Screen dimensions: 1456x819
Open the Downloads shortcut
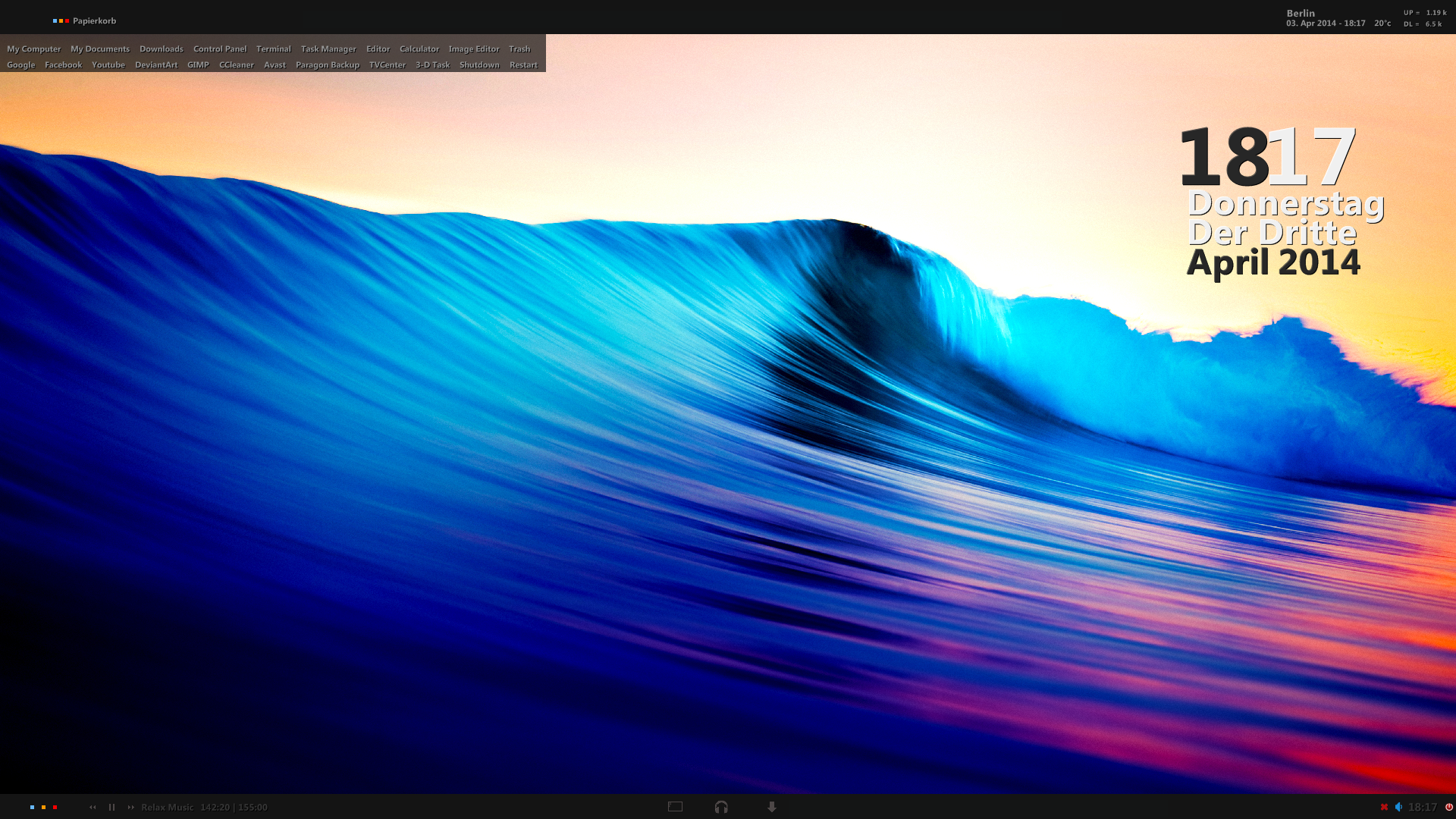pyautogui.click(x=162, y=49)
